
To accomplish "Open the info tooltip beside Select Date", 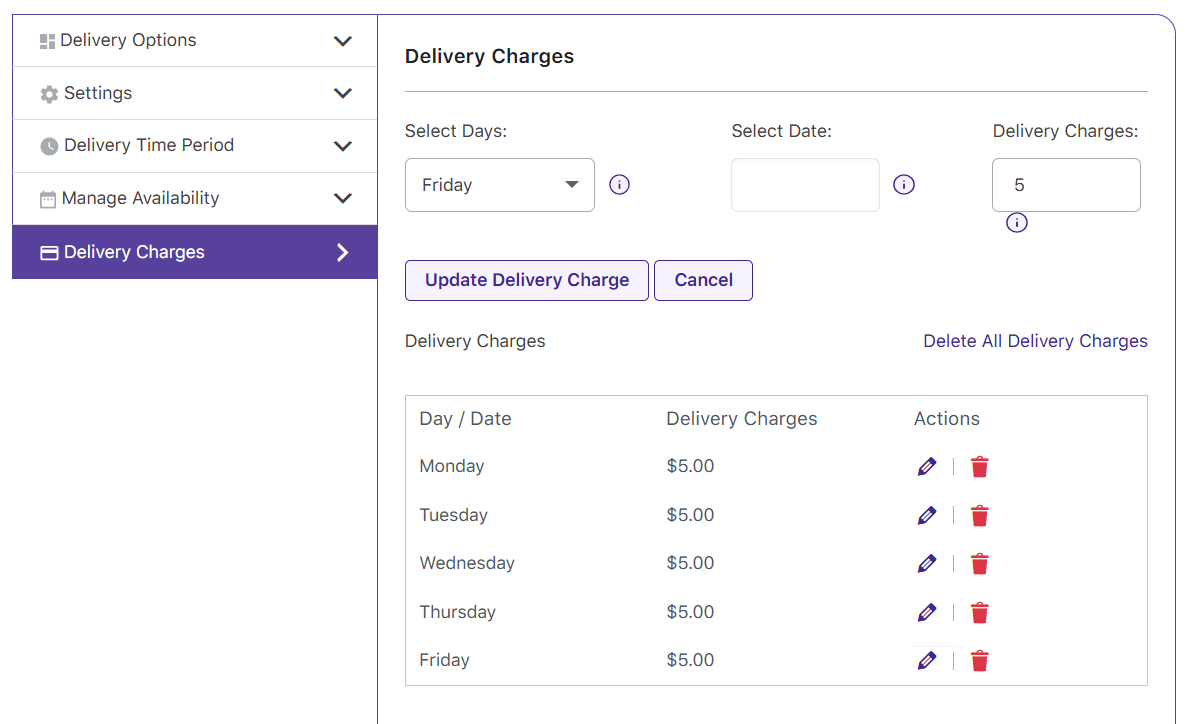I will point(904,184).
